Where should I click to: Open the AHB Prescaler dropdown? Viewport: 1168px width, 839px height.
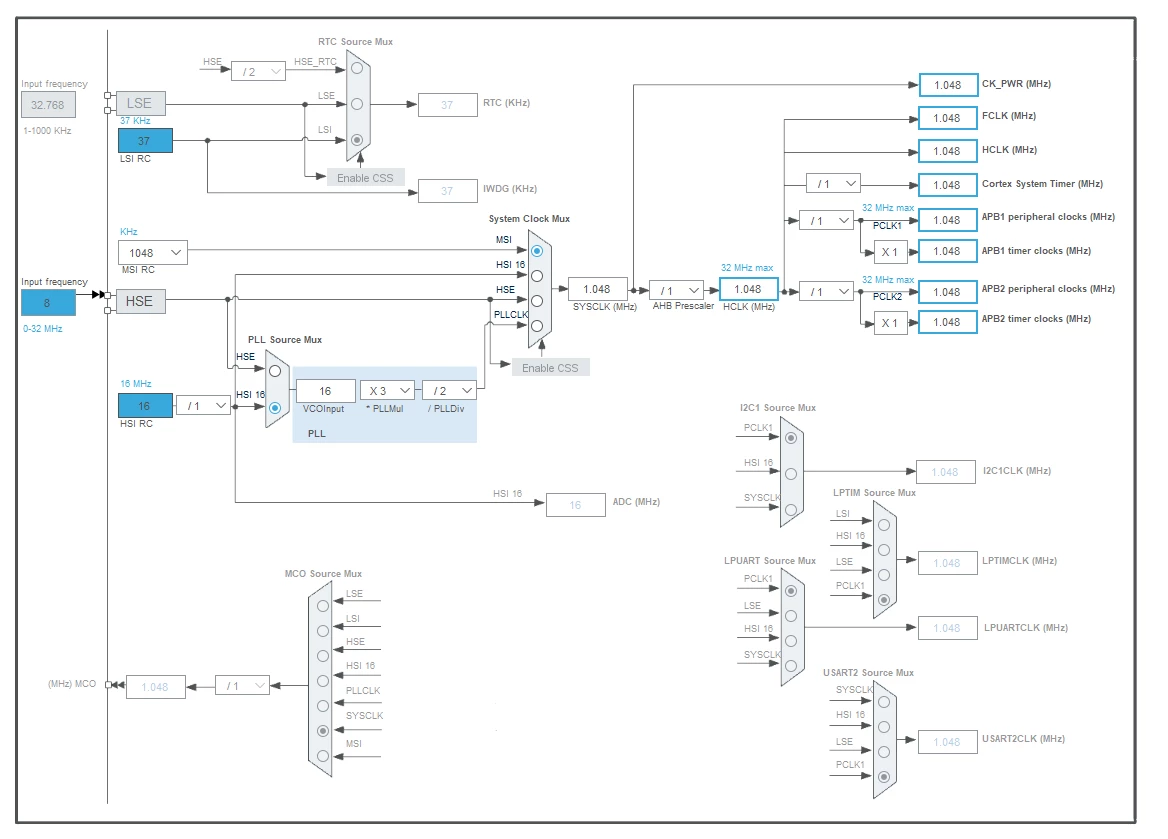point(676,291)
